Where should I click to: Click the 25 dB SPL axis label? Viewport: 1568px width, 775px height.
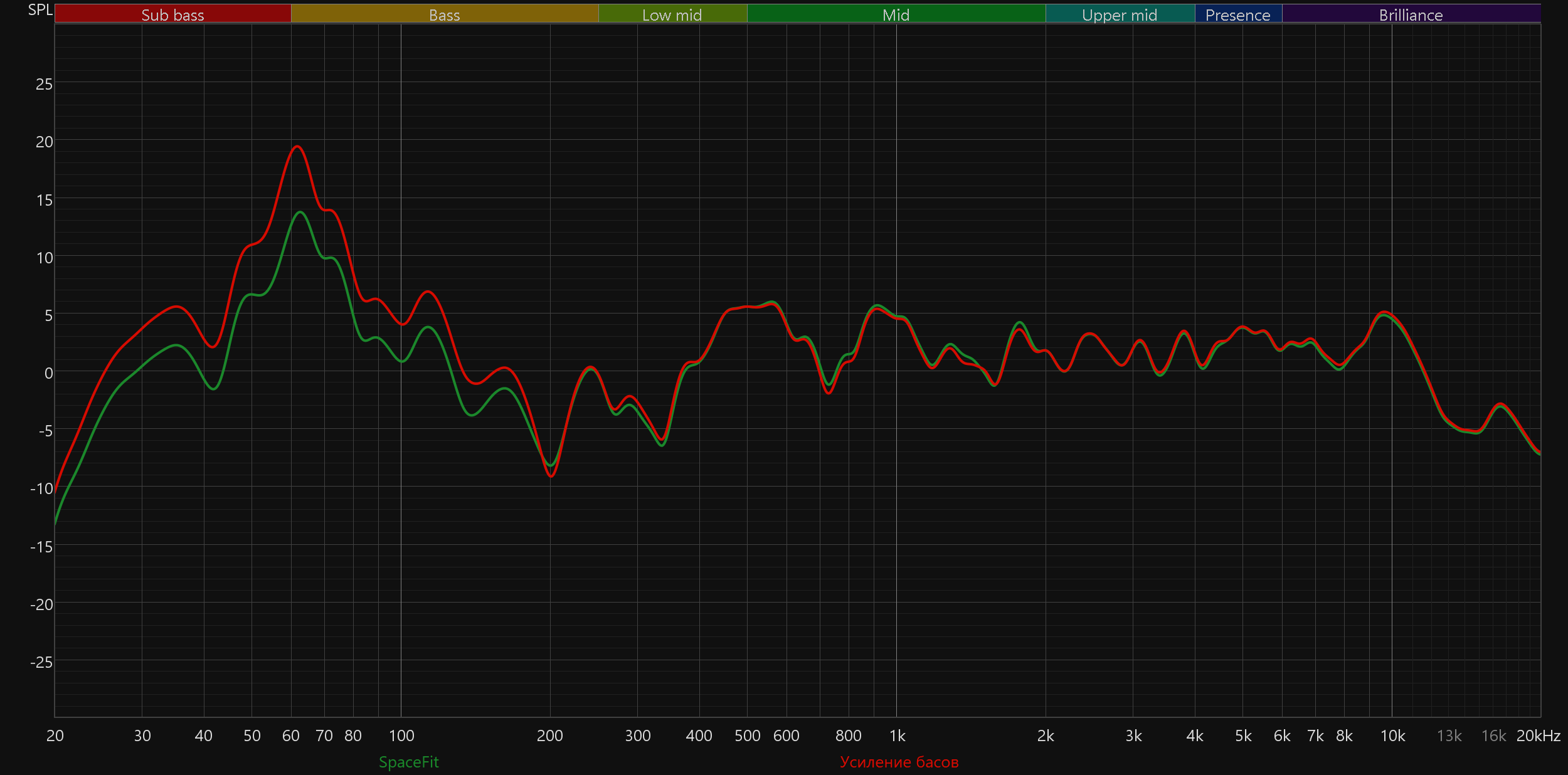[44, 84]
